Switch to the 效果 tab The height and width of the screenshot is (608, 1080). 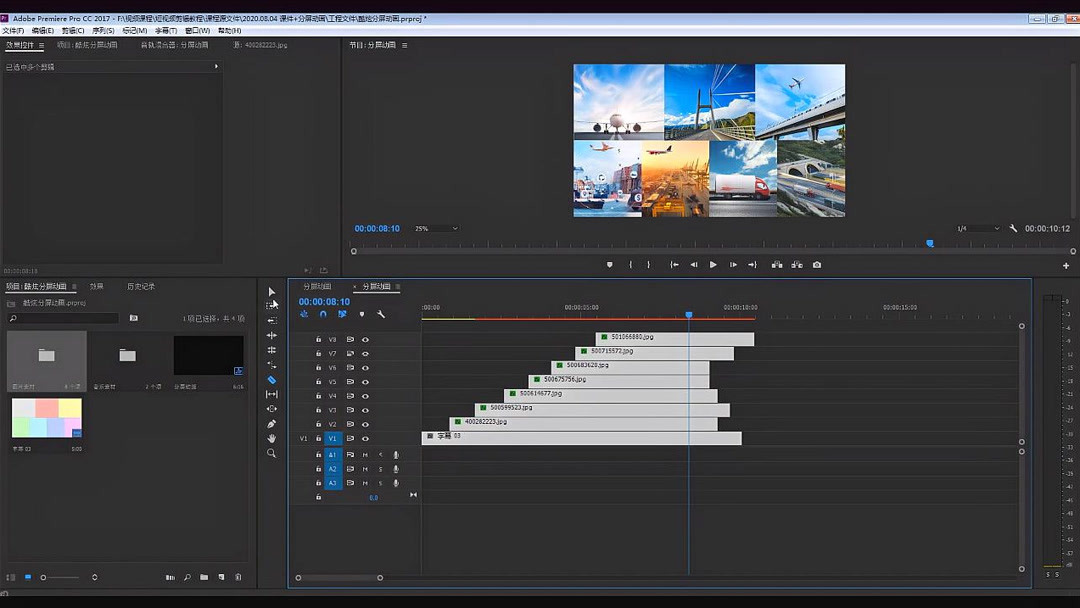point(97,287)
